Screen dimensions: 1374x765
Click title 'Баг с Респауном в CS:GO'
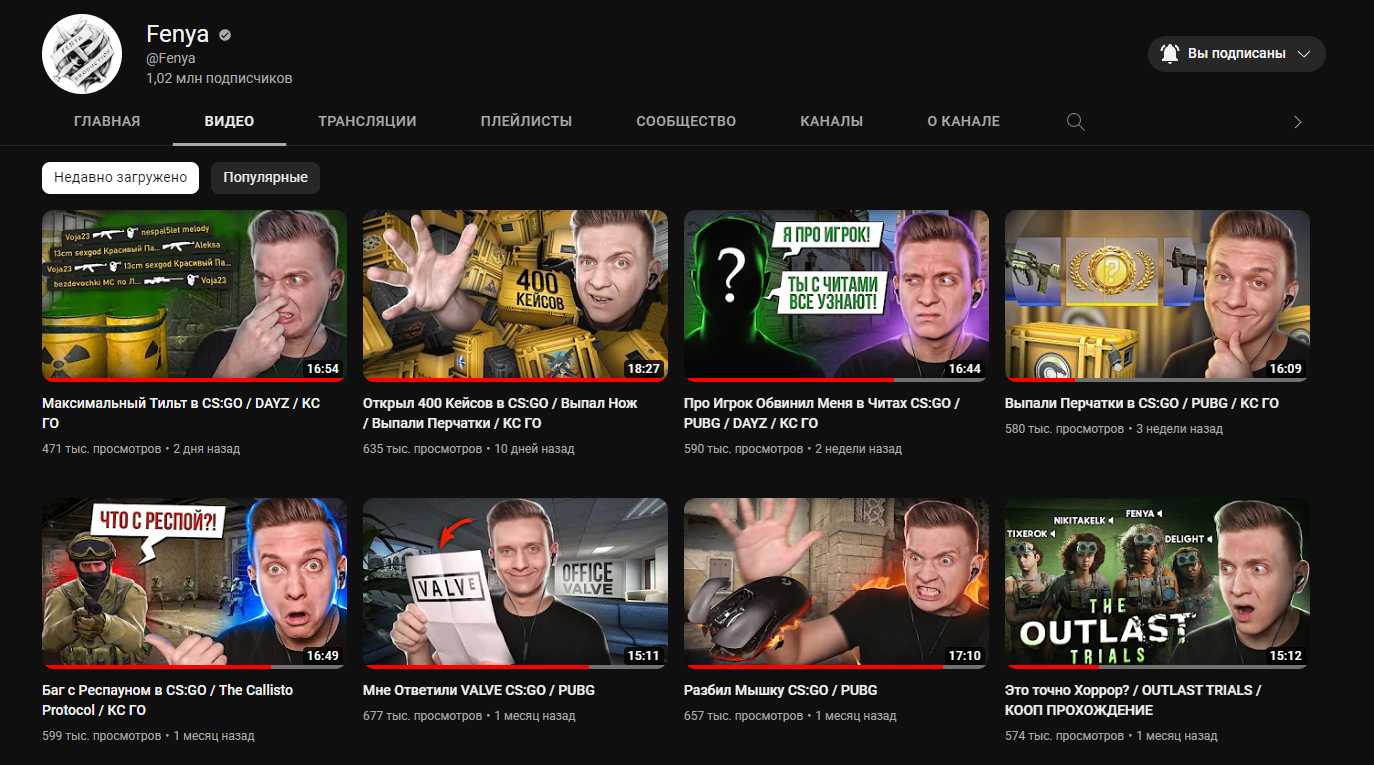pyautogui.click(x=168, y=700)
